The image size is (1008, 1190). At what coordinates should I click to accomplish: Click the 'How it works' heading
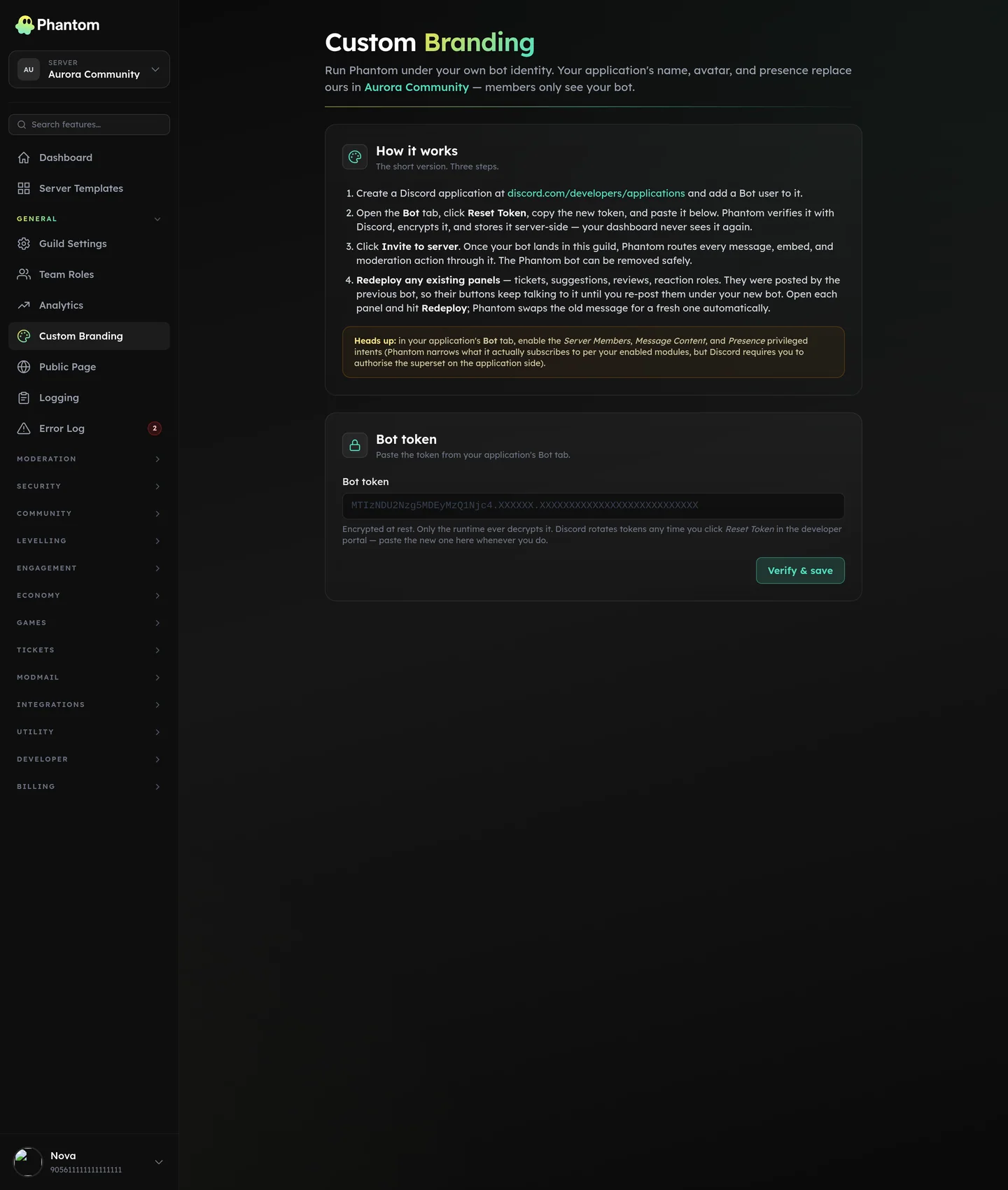[416, 151]
